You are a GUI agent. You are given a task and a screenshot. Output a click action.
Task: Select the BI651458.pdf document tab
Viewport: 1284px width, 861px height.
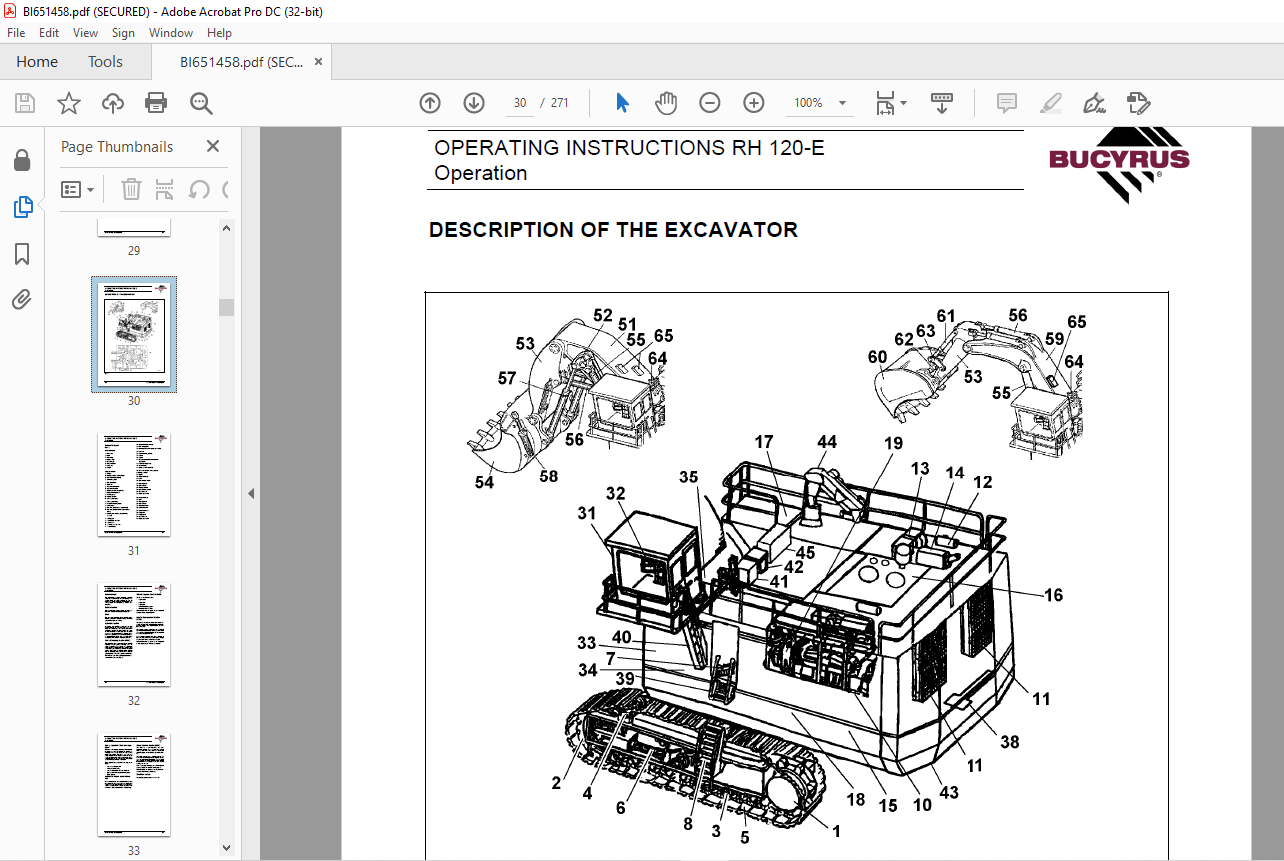pyautogui.click(x=241, y=62)
